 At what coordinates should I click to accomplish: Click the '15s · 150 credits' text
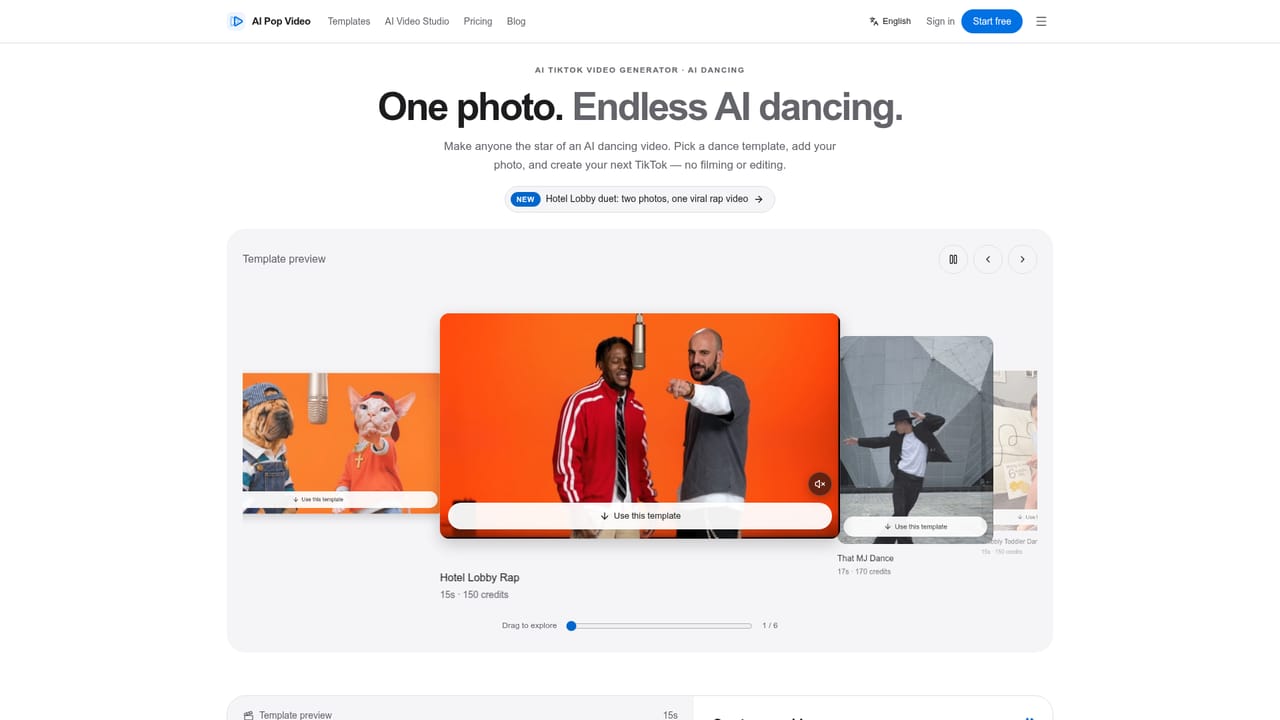pos(474,595)
